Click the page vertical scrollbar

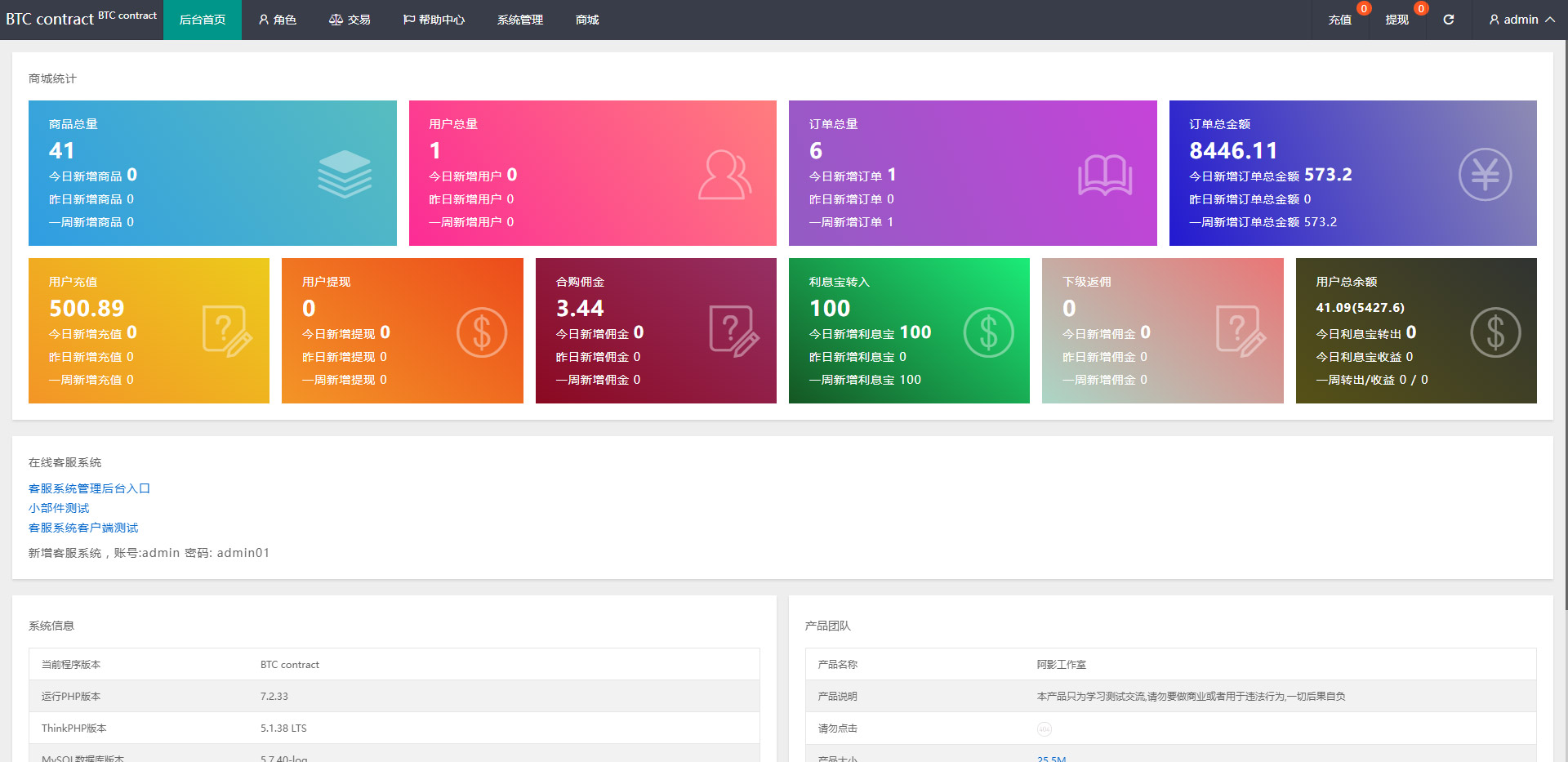click(x=1565, y=327)
